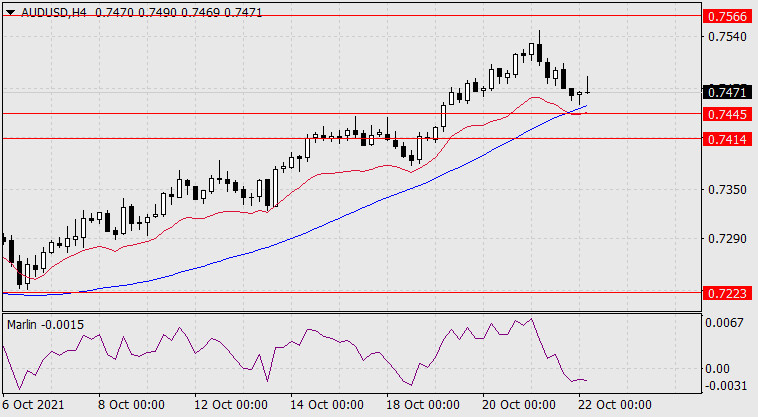Click the 0.7350 price axis value
758x417 pixels.
click(727, 189)
